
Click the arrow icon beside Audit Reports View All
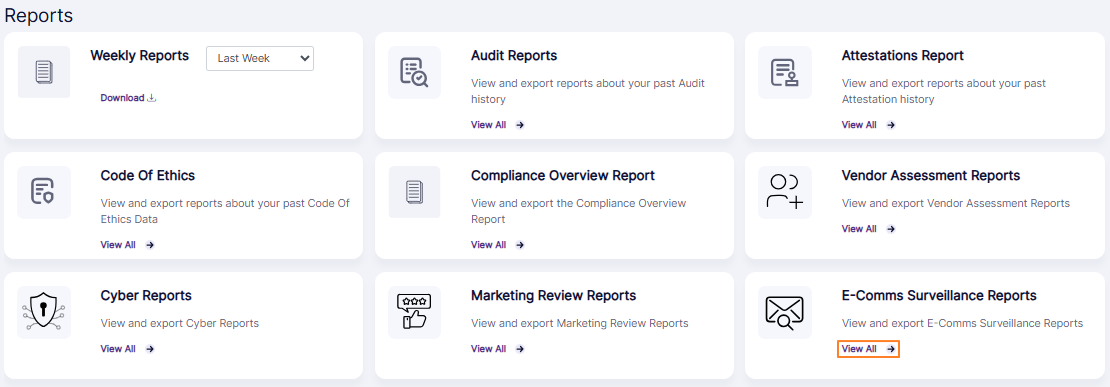click(x=520, y=125)
